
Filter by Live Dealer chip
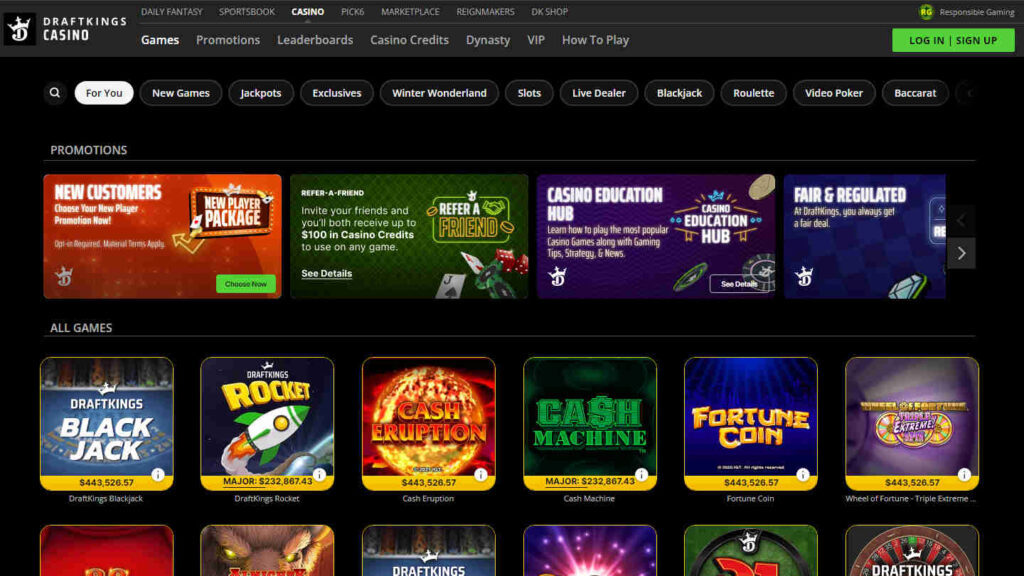[599, 93]
